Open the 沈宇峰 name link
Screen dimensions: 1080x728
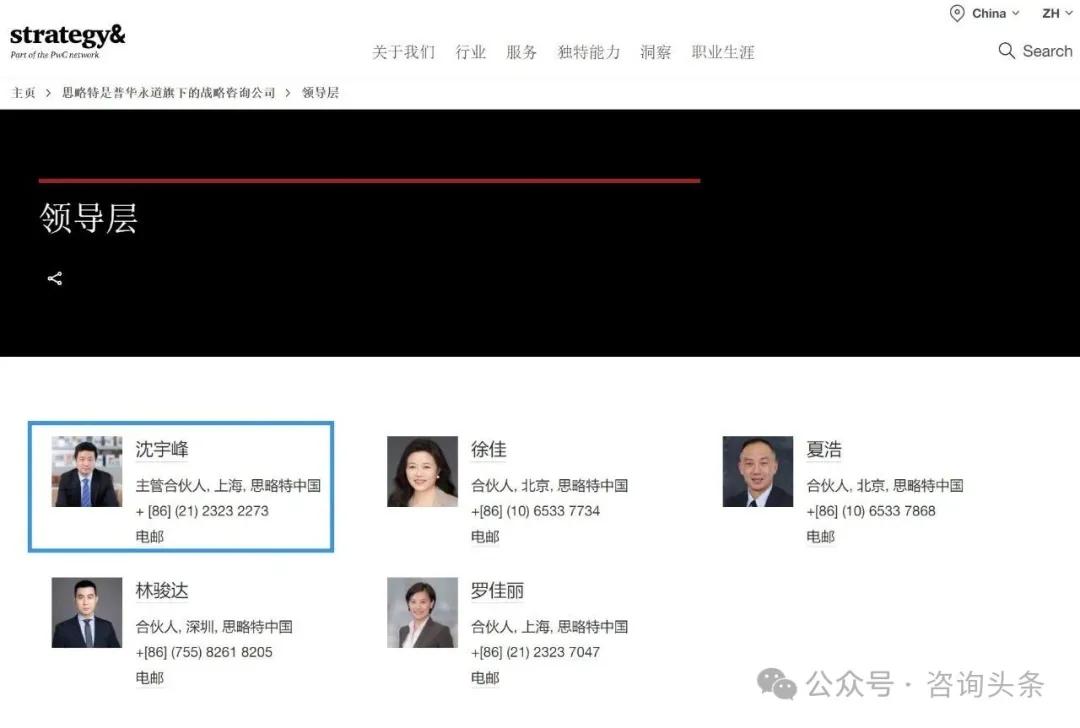[162, 450]
